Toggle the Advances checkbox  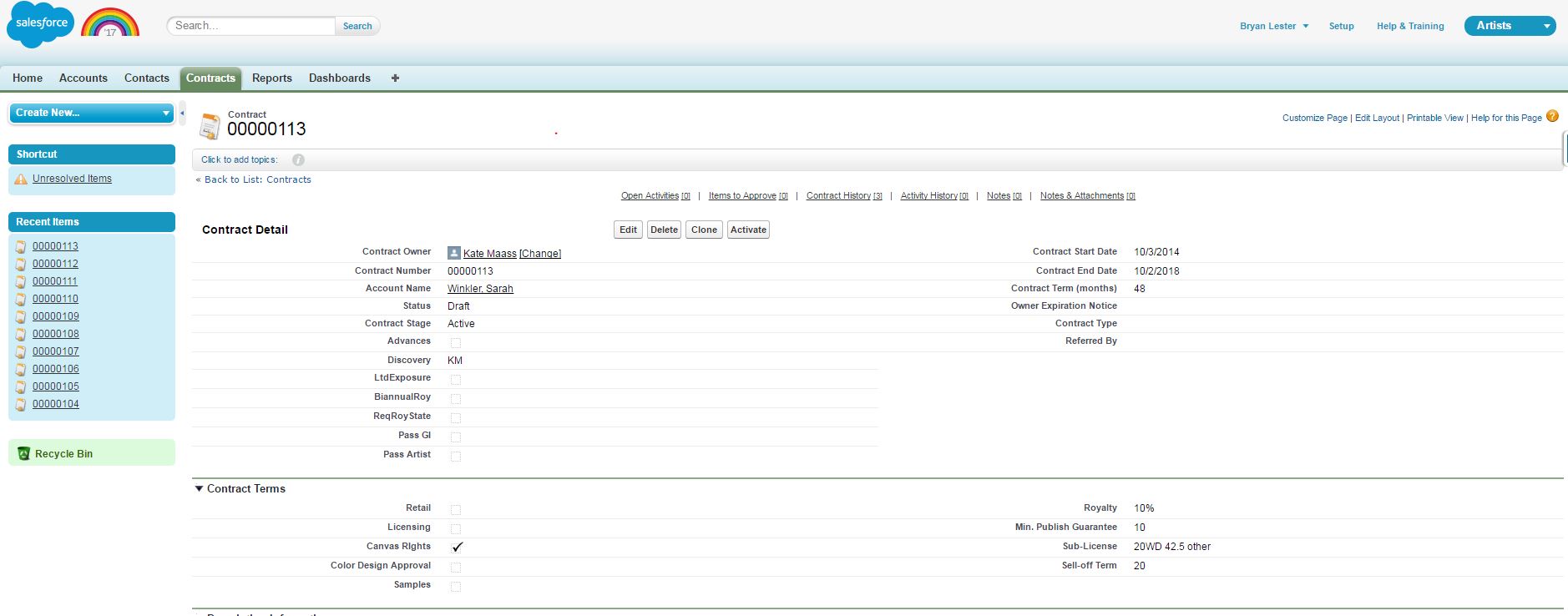tap(456, 342)
